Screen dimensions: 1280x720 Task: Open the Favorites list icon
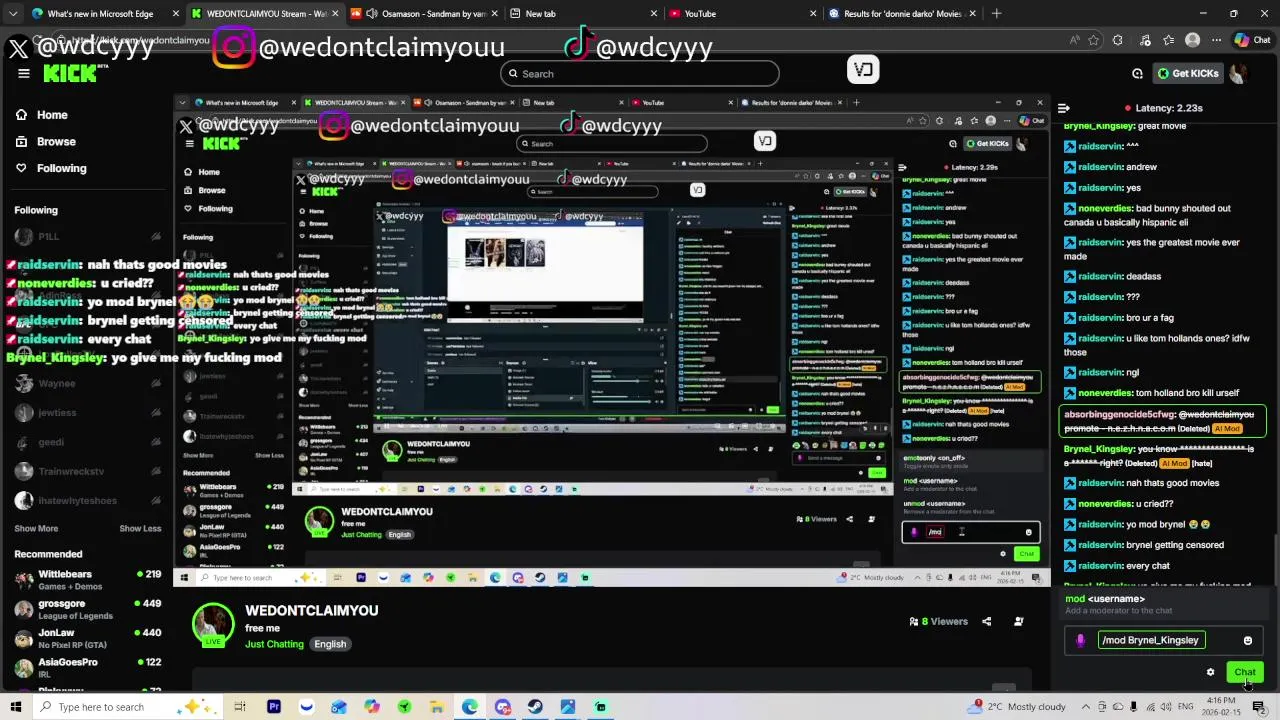1168,40
